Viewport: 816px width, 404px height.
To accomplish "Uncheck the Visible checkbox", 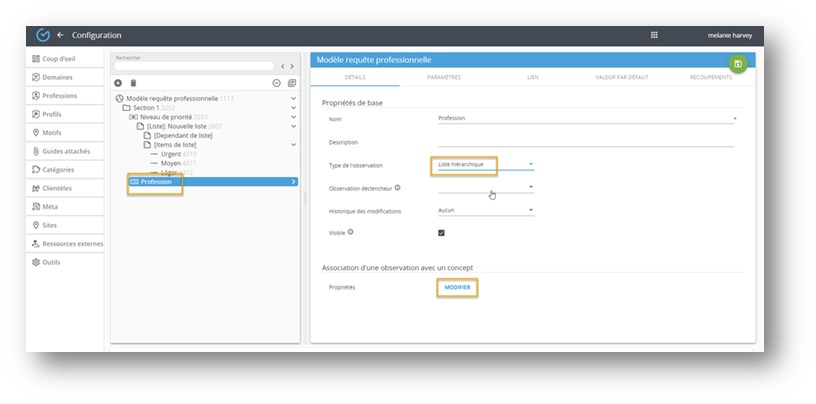I will 441,233.
